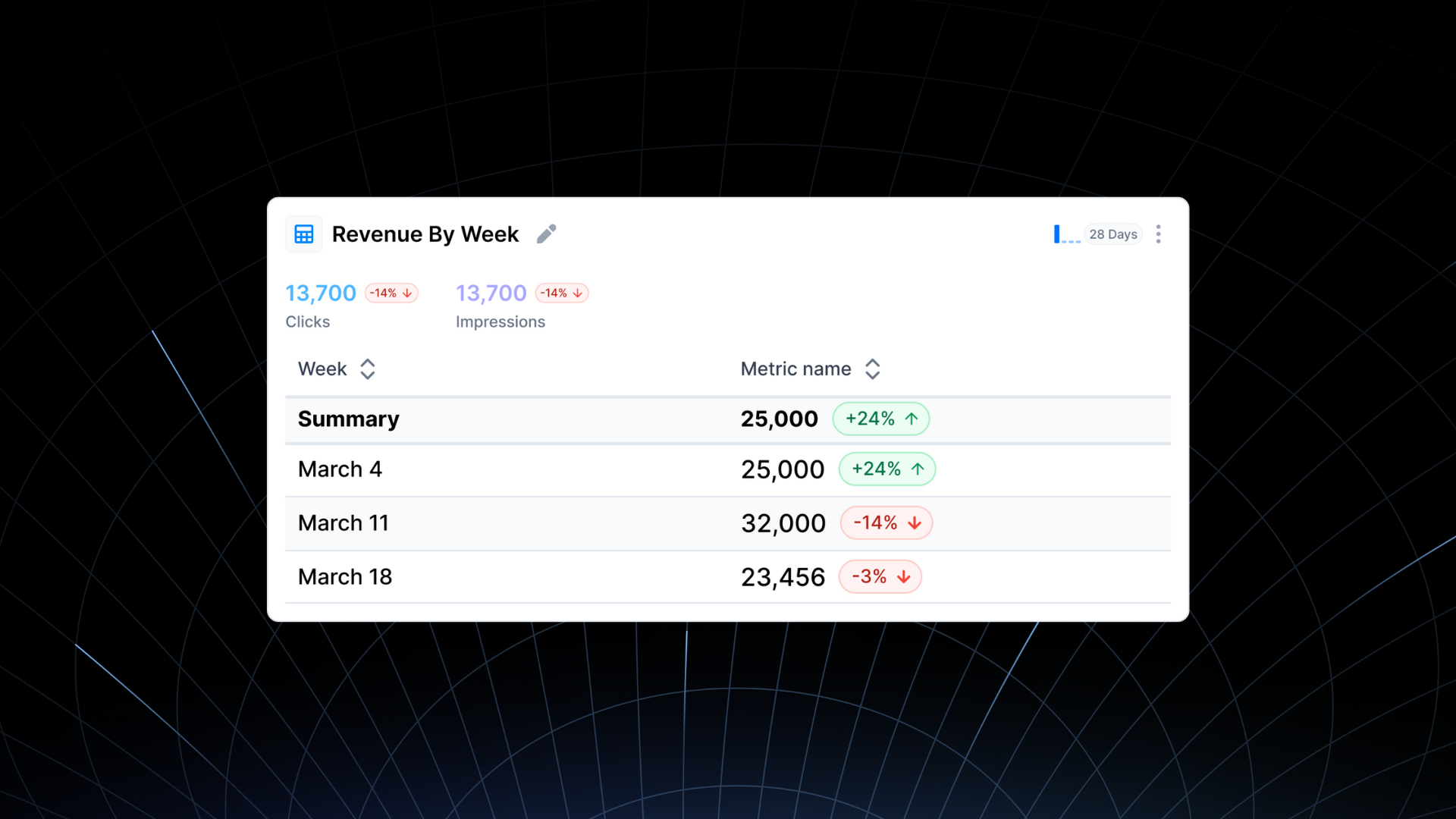1456x819 pixels.
Task: Click the blue bar chart comparison icon
Action: click(1066, 234)
